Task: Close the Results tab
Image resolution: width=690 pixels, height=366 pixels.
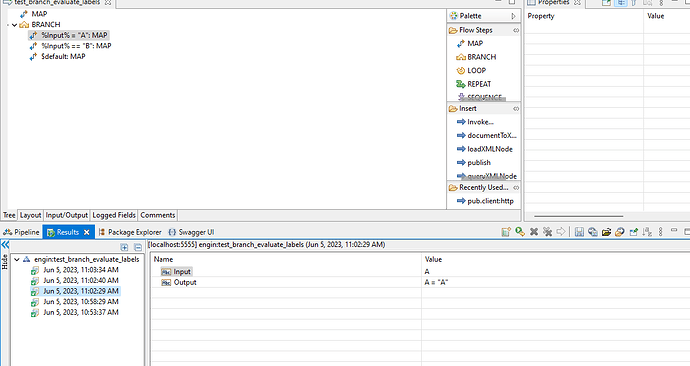Action: tap(87, 232)
